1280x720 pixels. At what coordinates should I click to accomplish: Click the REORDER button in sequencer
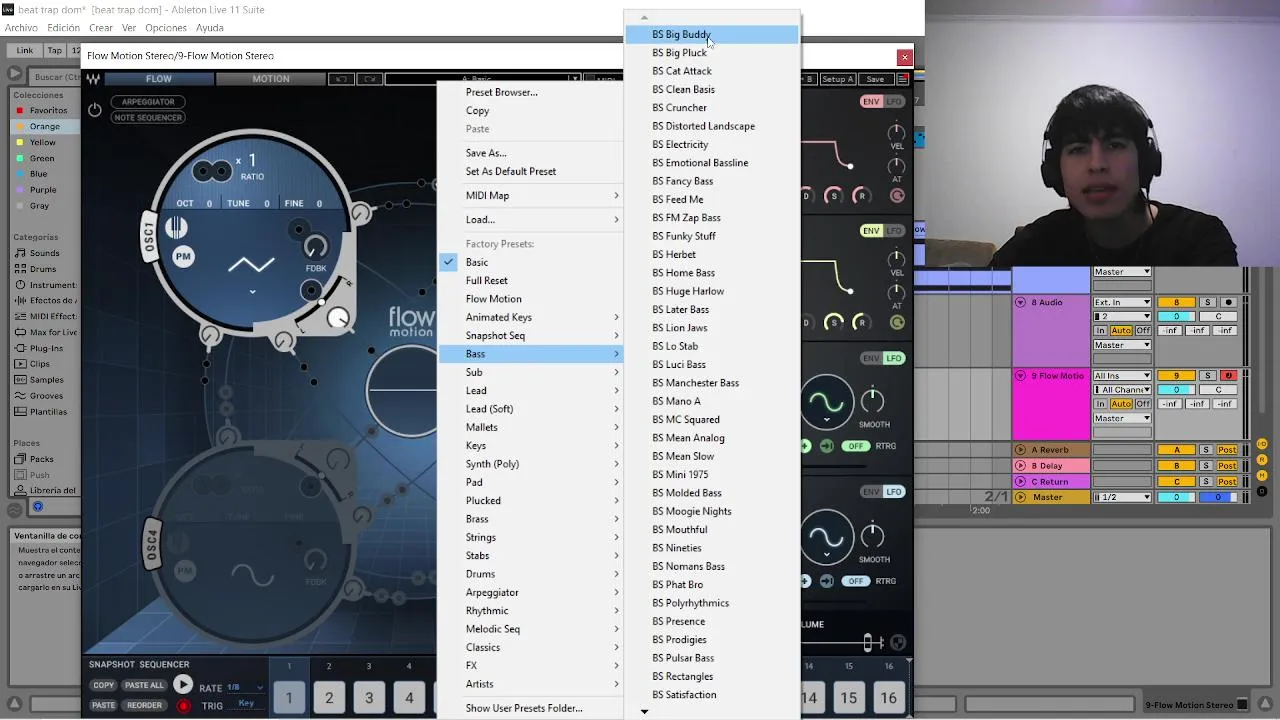click(x=144, y=706)
